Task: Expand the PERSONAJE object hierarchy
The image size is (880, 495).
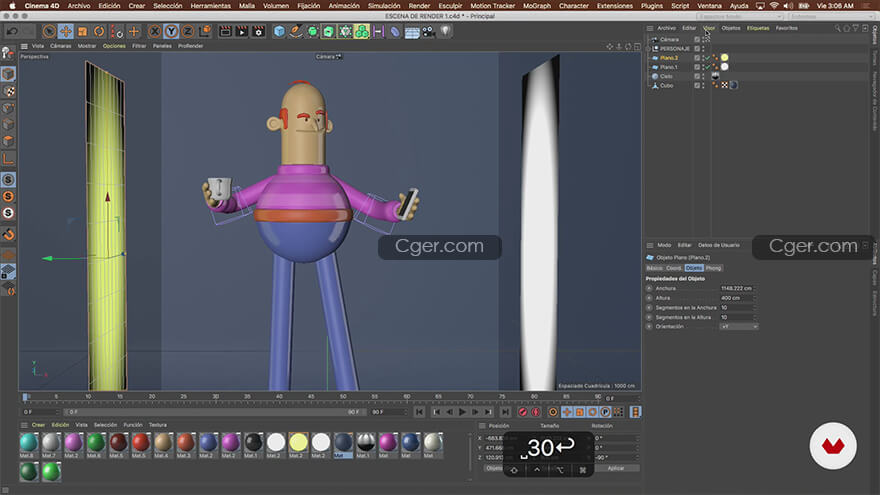Action: point(649,49)
